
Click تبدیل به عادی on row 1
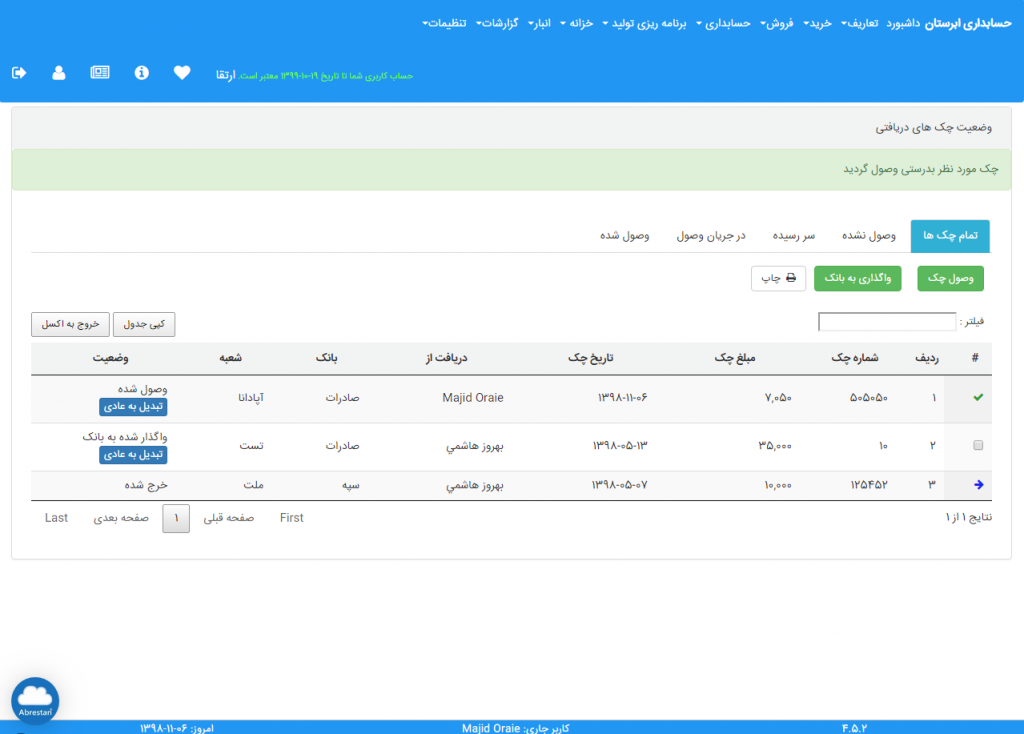[x=133, y=406]
